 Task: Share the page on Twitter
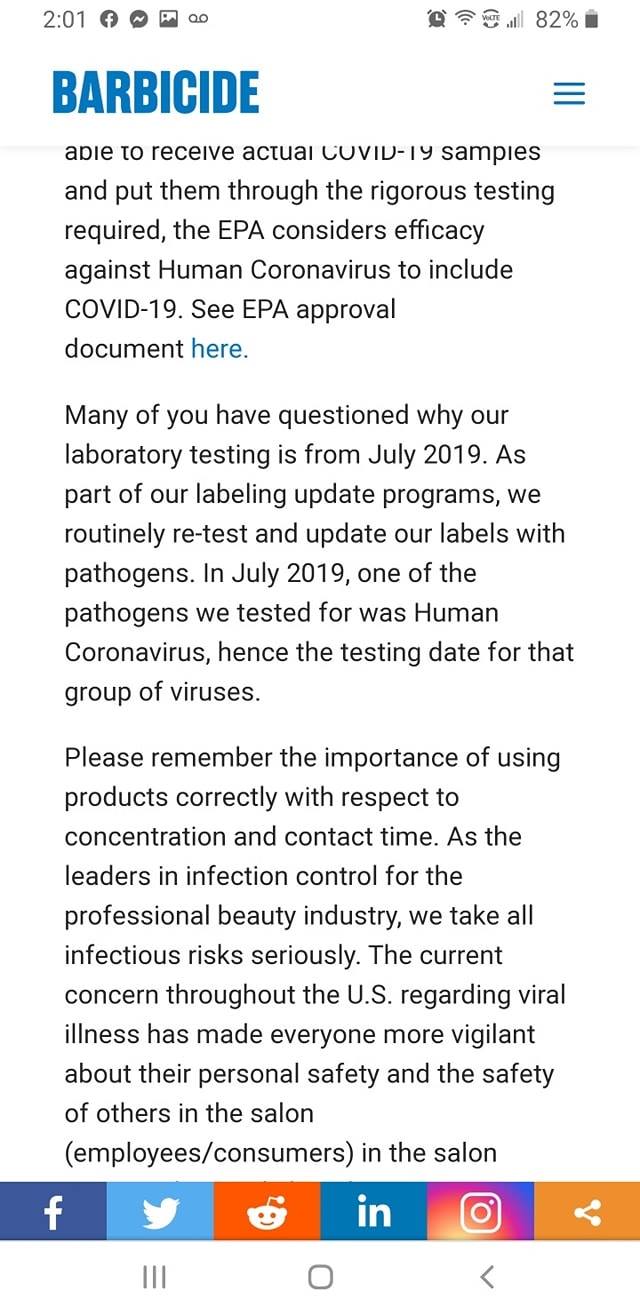[x=160, y=1212]
